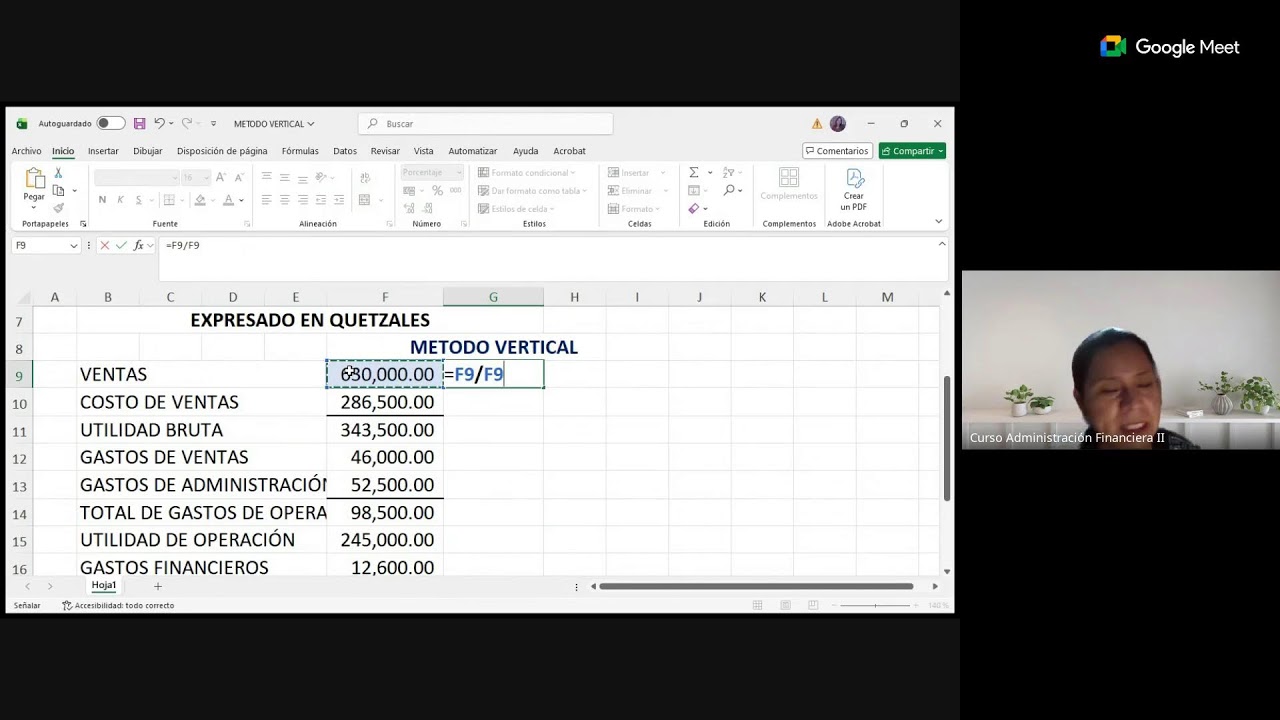
Task: Click the yellow warning triangle icon
Action: (817, 124)
